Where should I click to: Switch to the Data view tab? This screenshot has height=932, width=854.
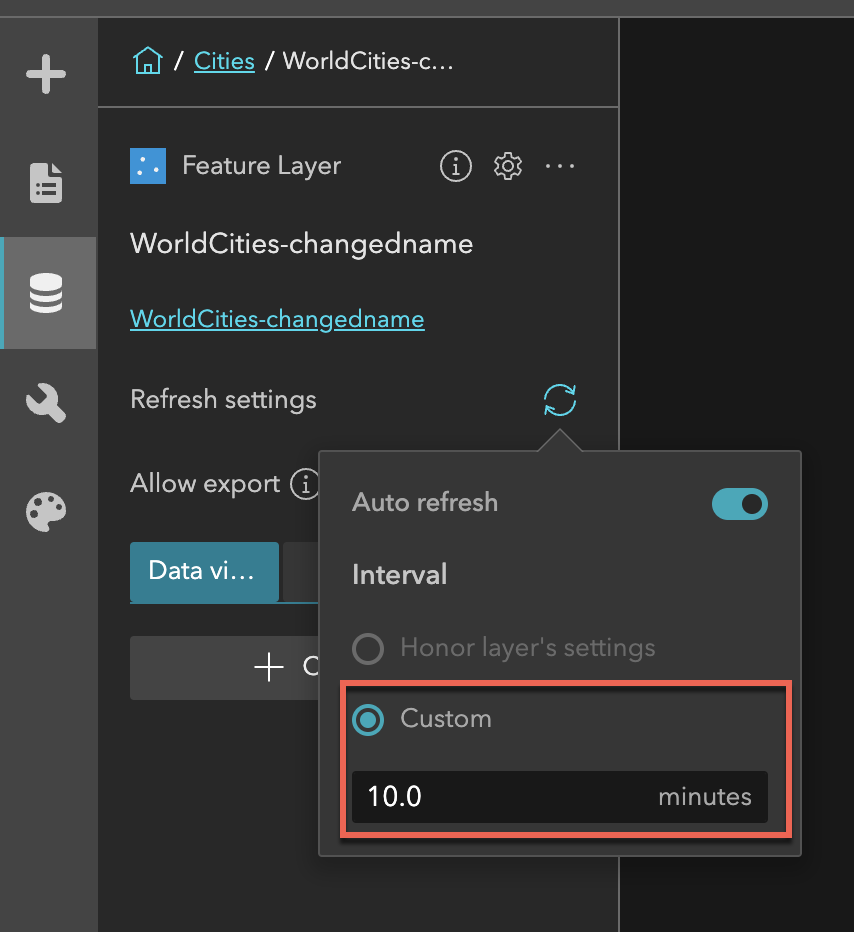click(204, 572)
